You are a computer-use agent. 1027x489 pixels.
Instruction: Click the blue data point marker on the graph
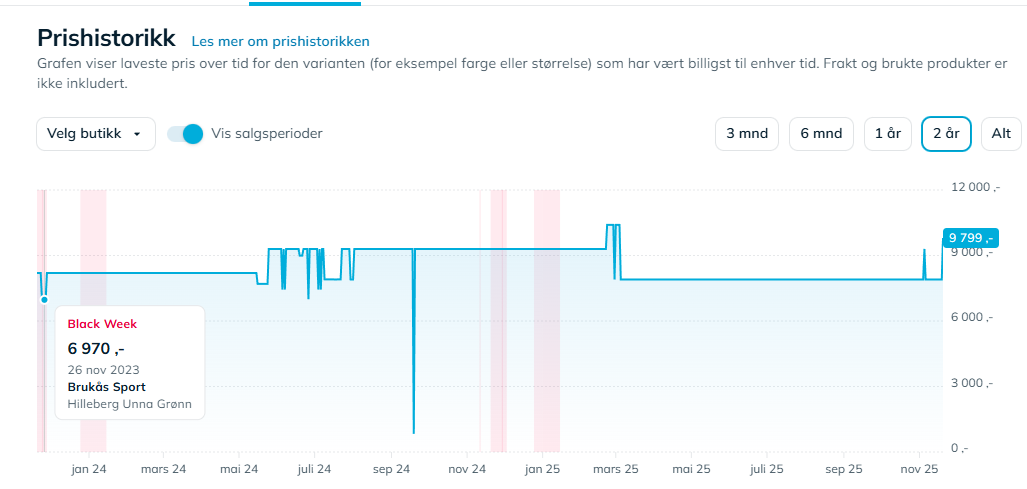click(x=44, y=299)
